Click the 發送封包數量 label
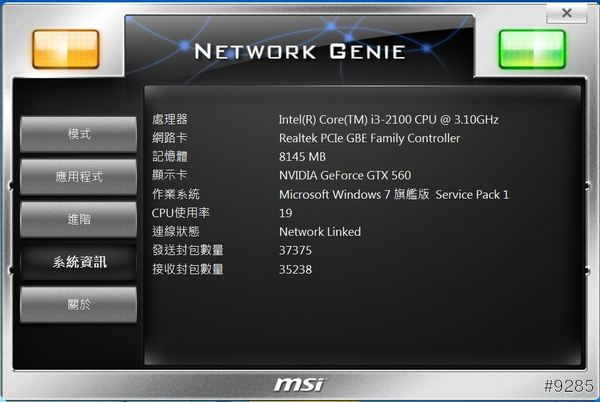The image size is (600, 402). click(x=188, y=250)
